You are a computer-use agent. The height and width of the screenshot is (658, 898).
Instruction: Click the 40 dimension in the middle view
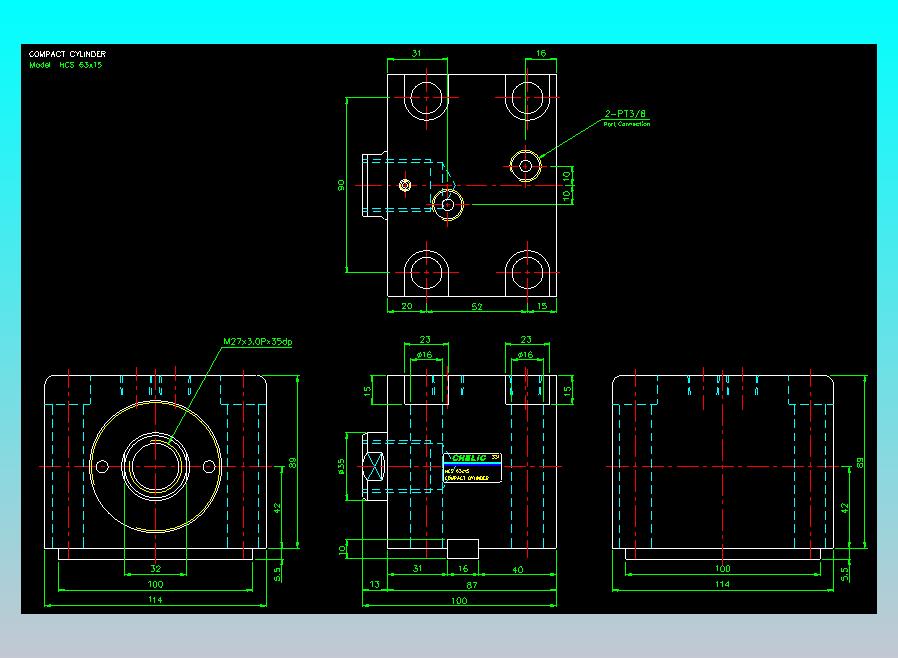click(518, 569)
